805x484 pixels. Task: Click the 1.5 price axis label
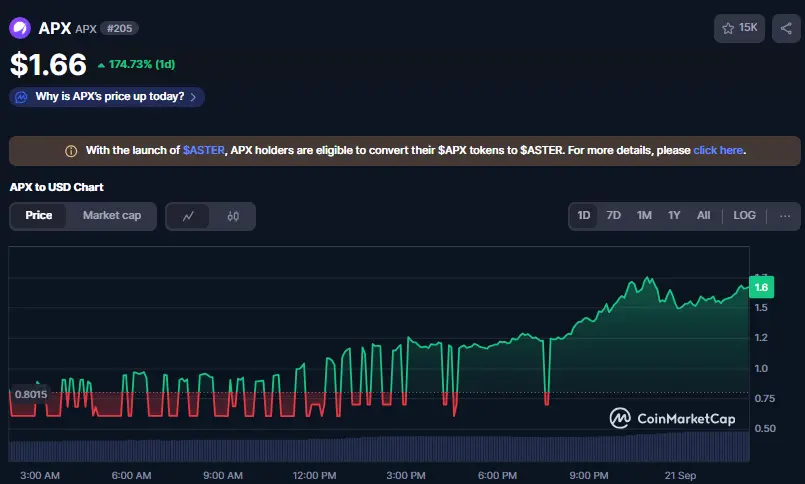point(761,308)
